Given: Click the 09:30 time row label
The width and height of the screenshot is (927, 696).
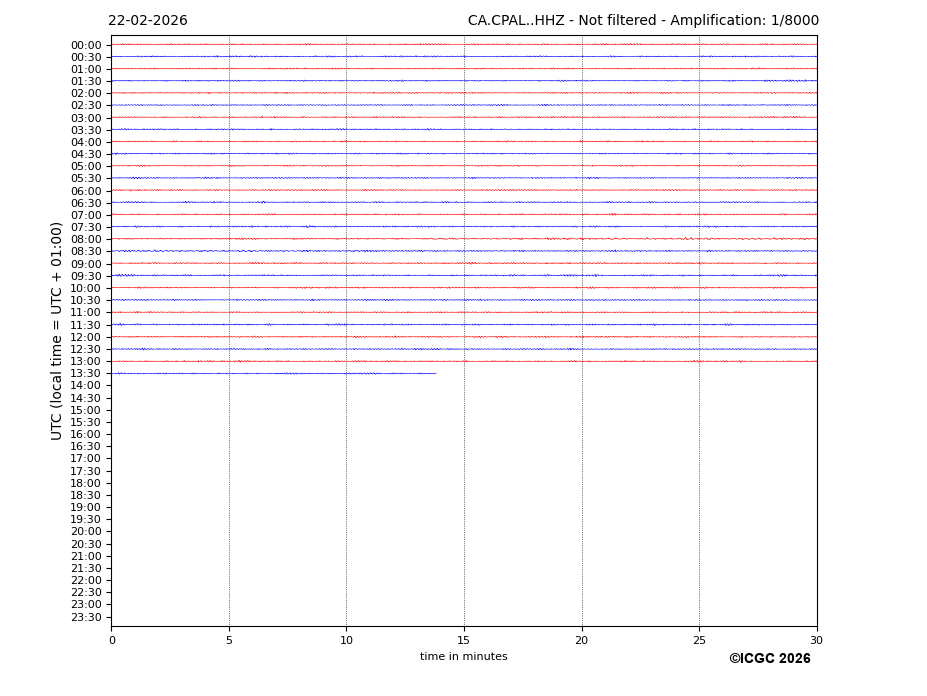Looking at the screenshot, I should [x=86, y=276].
